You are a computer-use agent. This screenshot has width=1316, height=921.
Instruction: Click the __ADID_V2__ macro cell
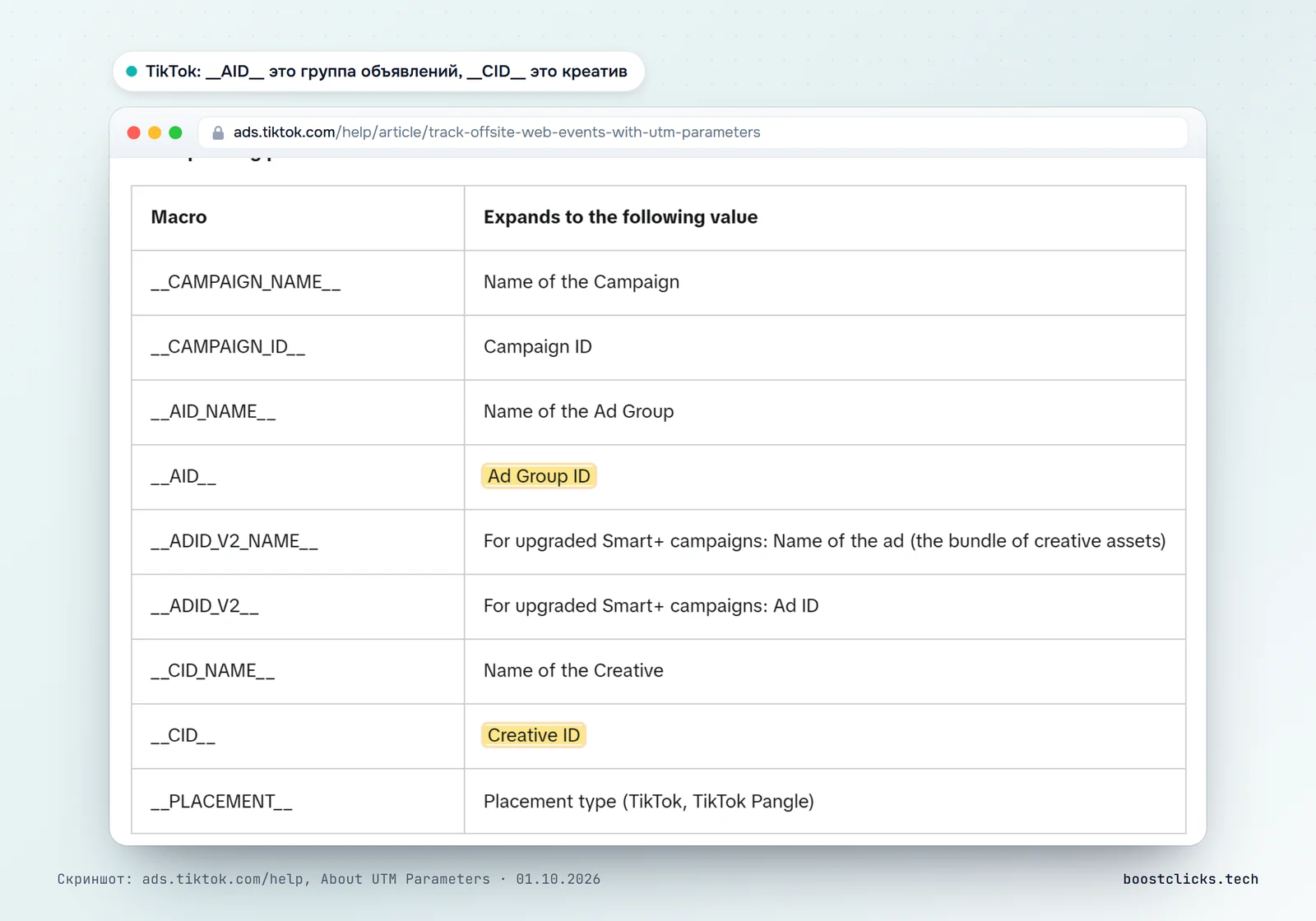coord(298,607)
